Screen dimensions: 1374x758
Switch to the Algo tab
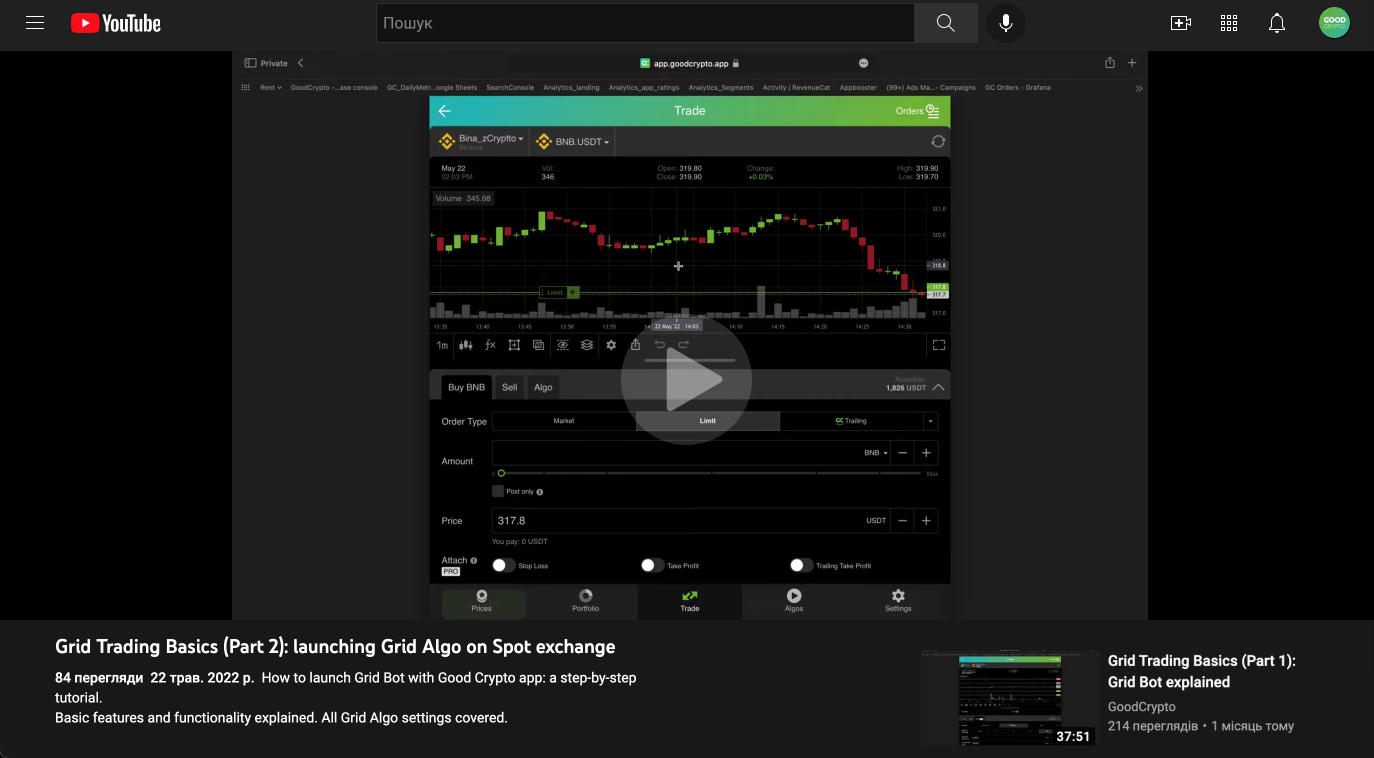pos(543,387)
